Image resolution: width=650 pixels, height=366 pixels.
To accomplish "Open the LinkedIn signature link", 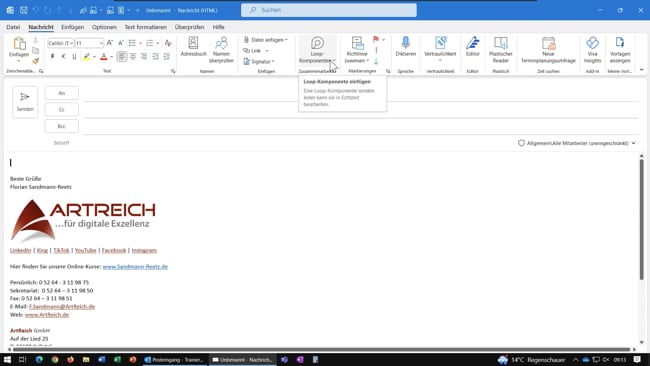I will click(x=20, y=250).
